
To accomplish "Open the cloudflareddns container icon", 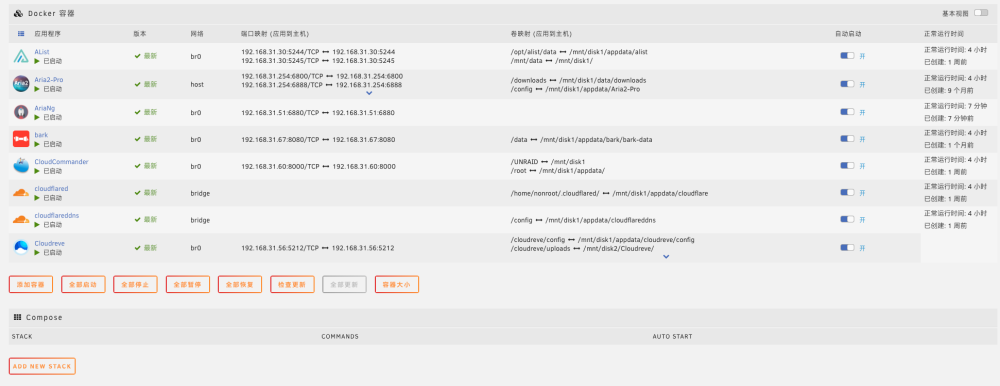I will point(21,219).
